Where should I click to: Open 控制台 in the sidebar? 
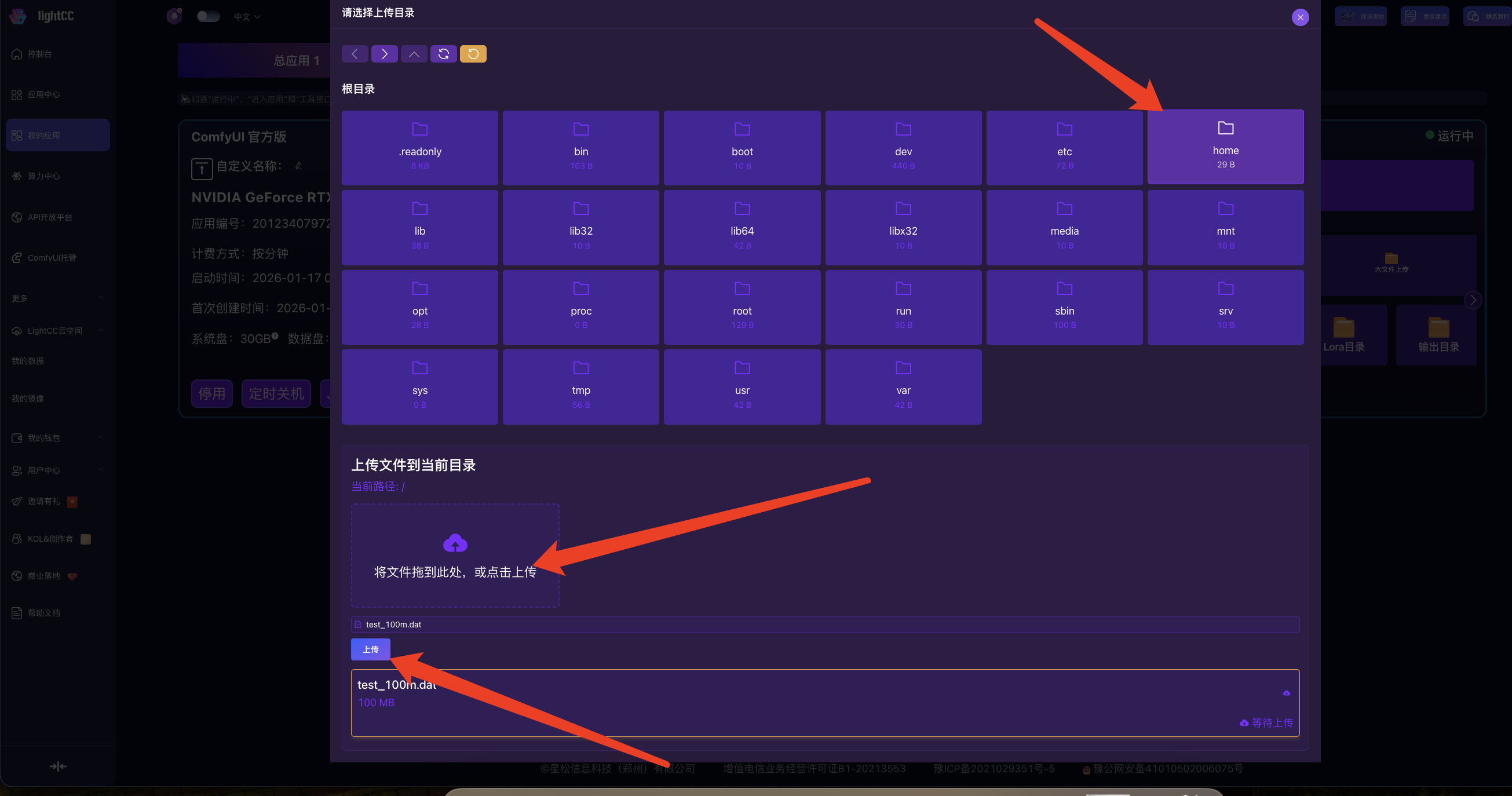click(x=40, y=54)
